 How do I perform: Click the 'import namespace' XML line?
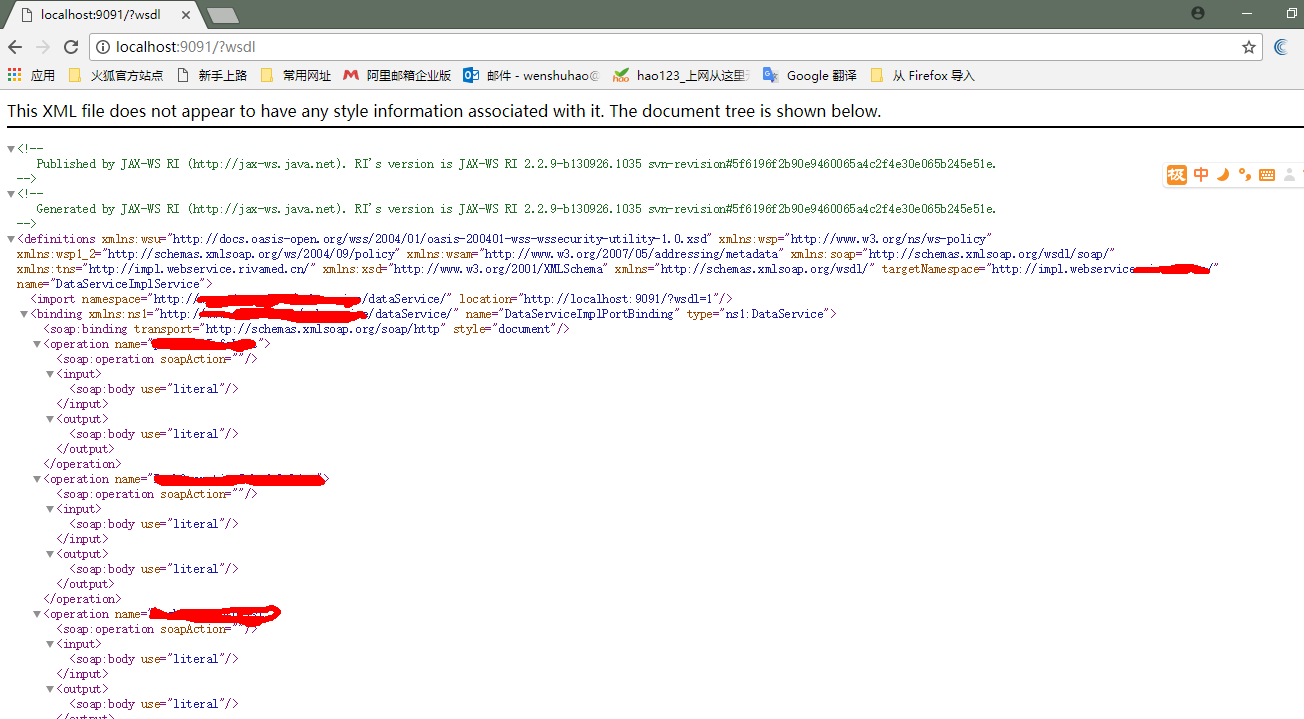tap(382, 299)
